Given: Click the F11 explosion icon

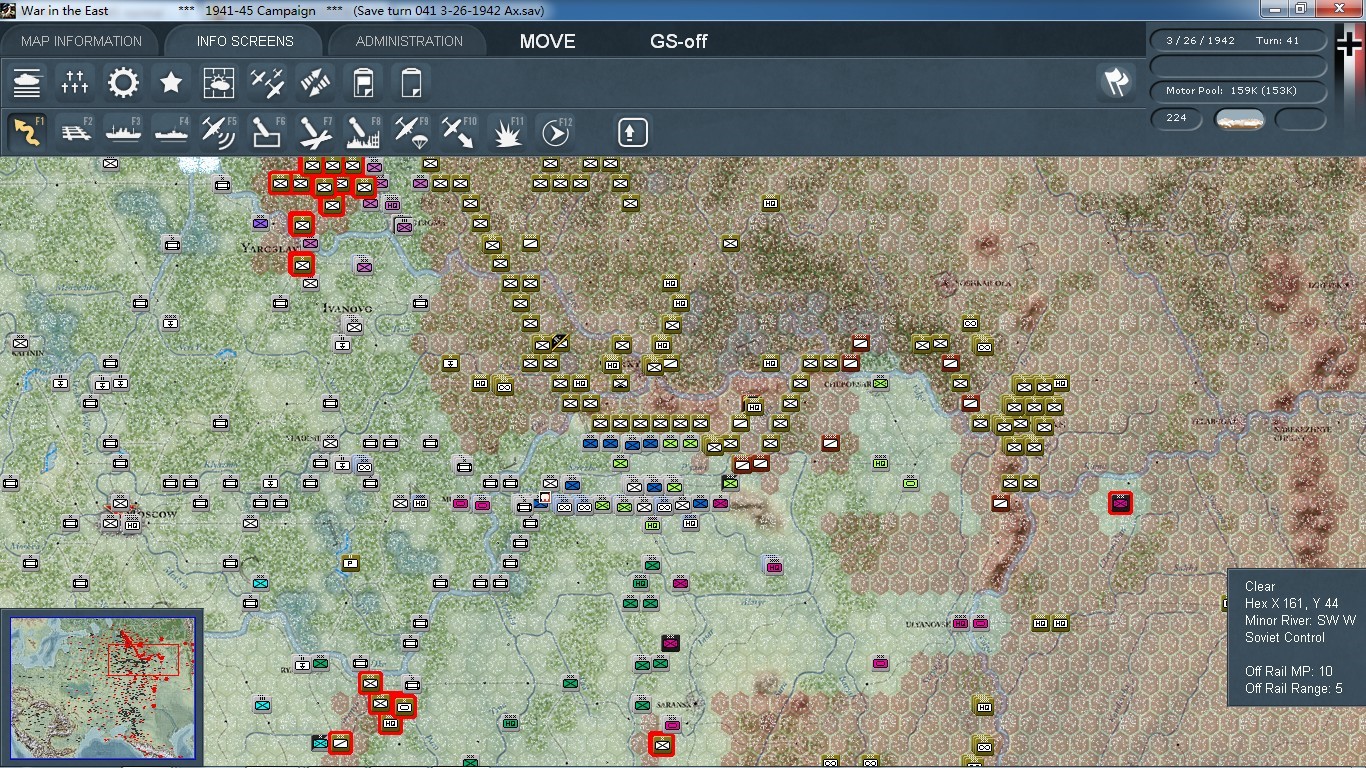Looking at the screenshot, I should (508, 131).
